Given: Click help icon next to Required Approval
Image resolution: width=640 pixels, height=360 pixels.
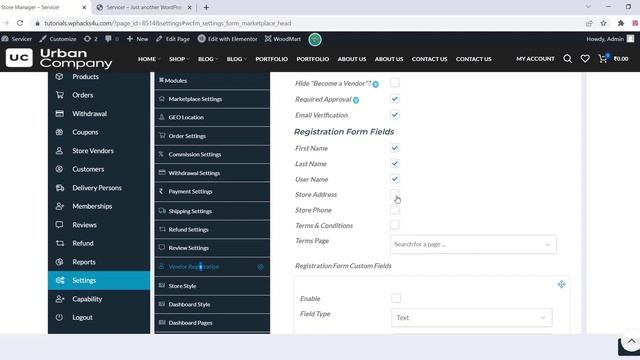Looking at the screenshot, I should point(356,100).
